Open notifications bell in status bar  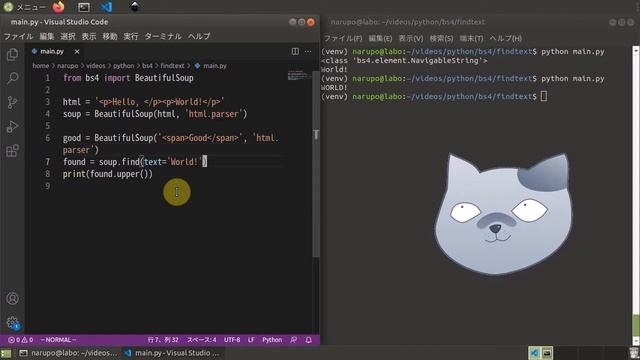[x=309, y=340]
